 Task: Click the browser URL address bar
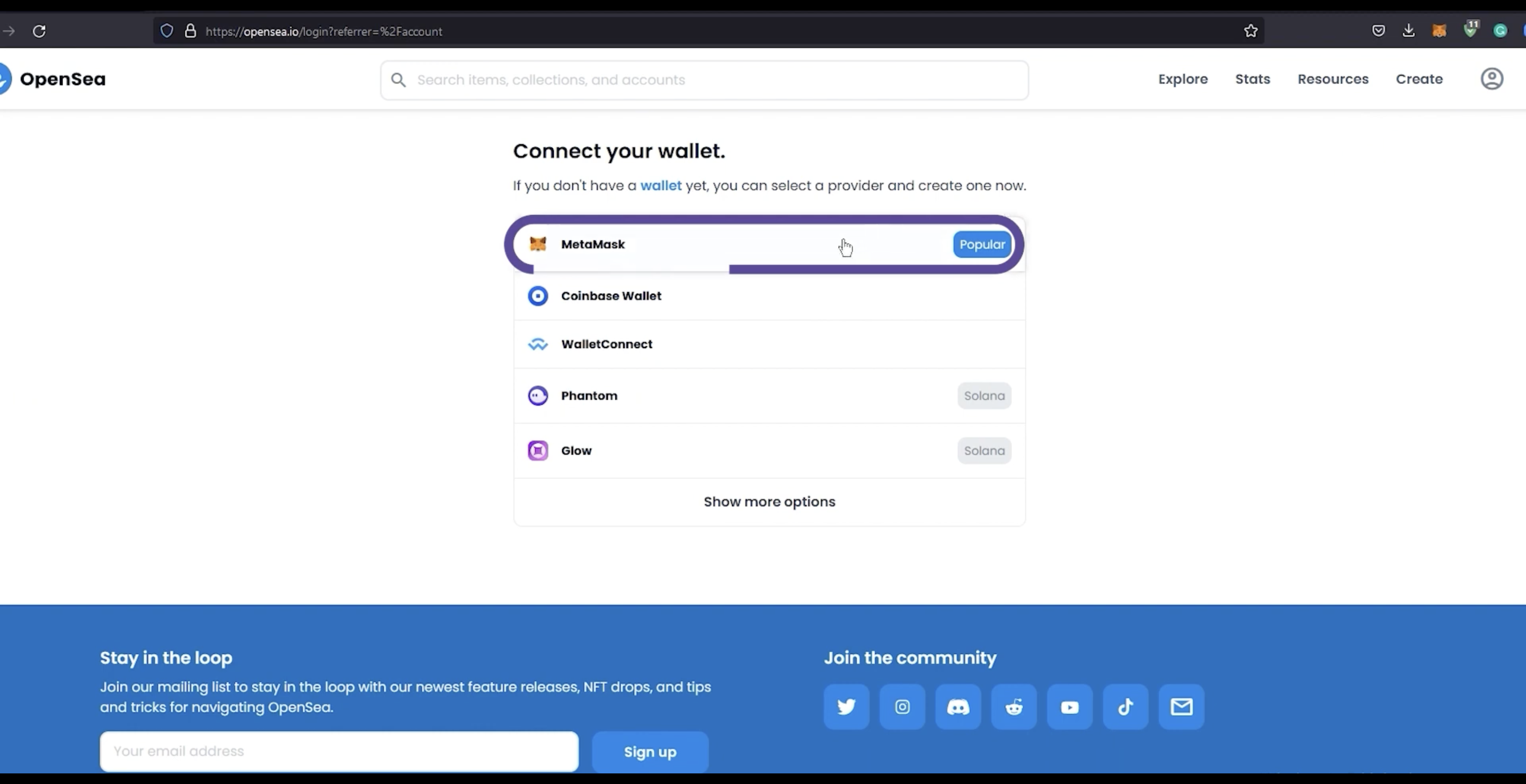[x=708, y=31]
